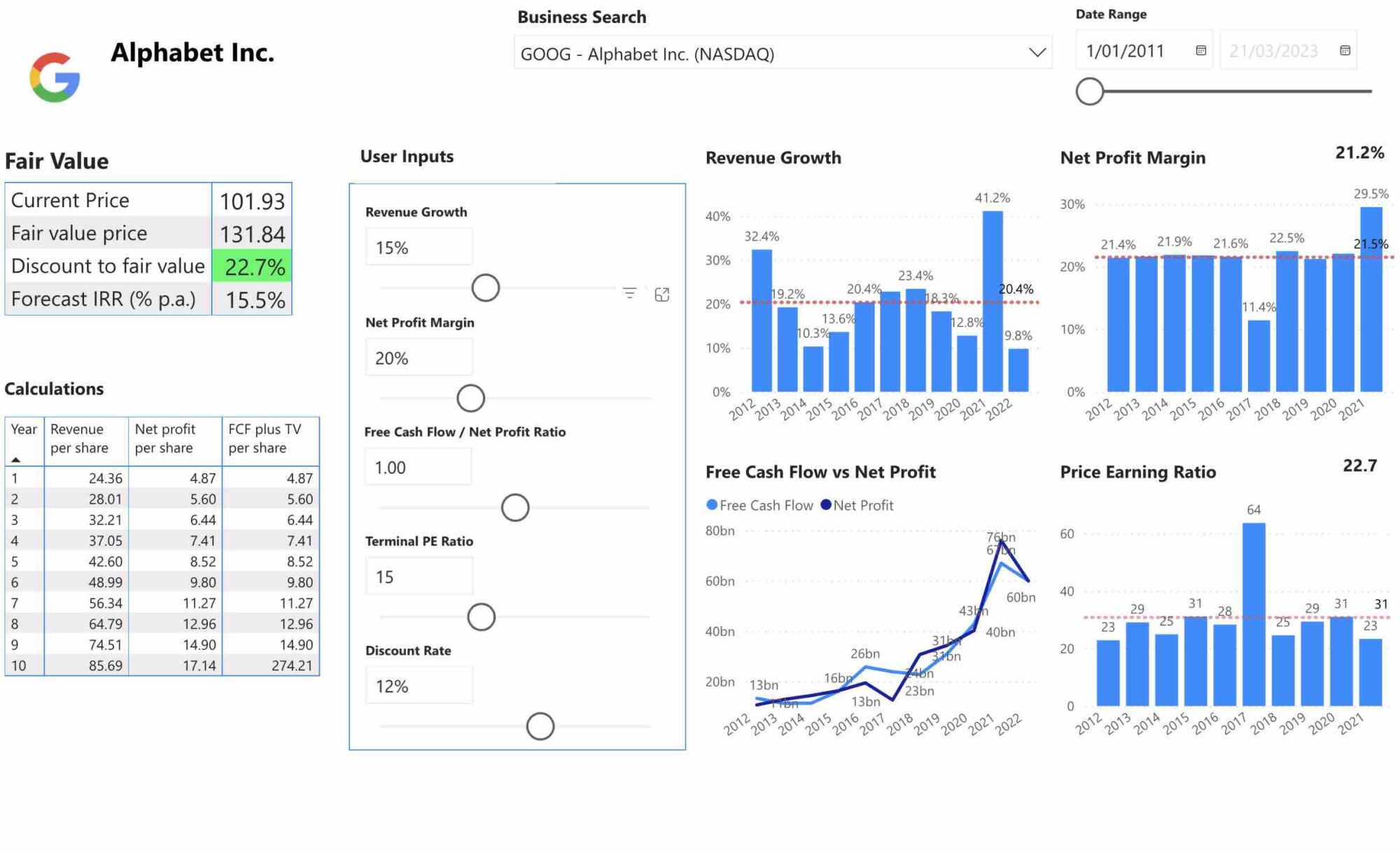Click the end date 21/03/2023 field
1400x853 pixels.
click(1288, 50)
